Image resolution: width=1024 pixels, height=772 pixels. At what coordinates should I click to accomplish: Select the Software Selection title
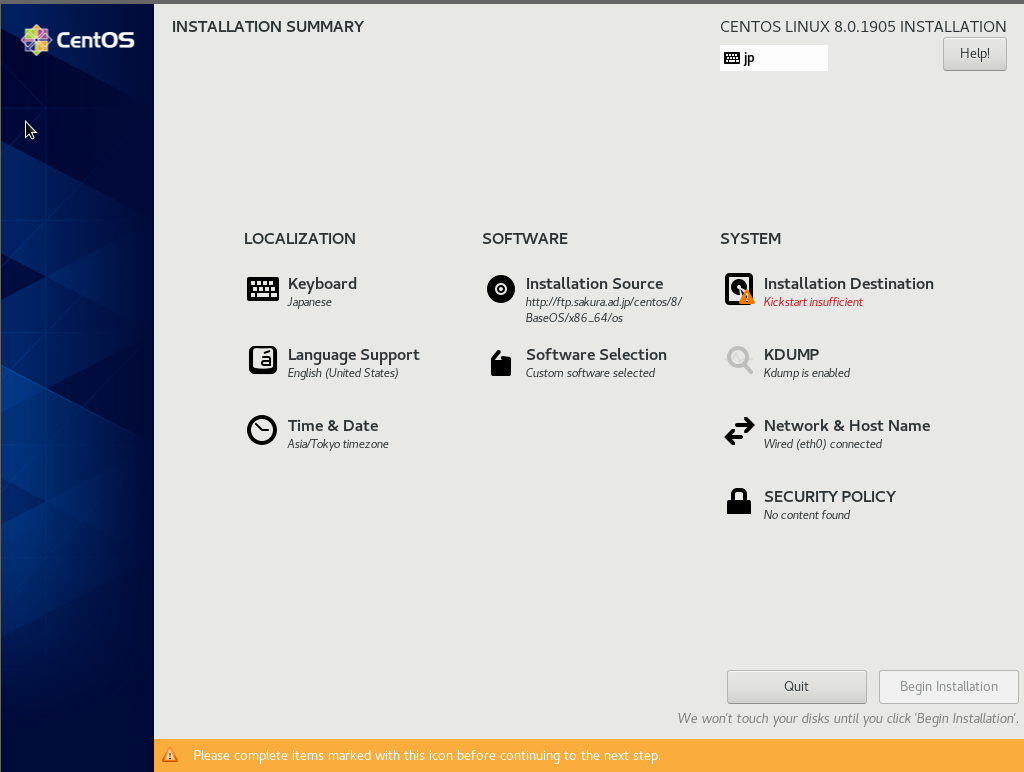(596, 354)
